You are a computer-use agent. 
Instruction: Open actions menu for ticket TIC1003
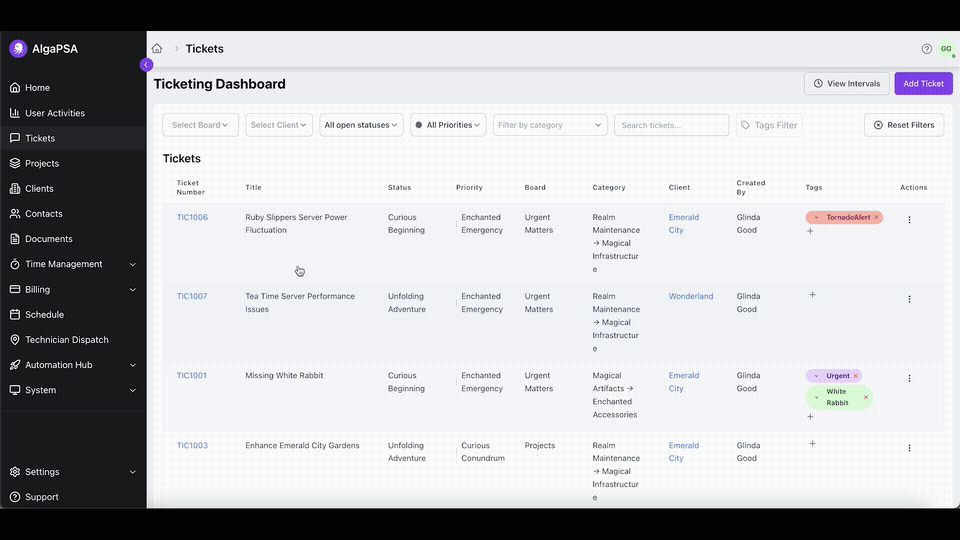[908, 448]
